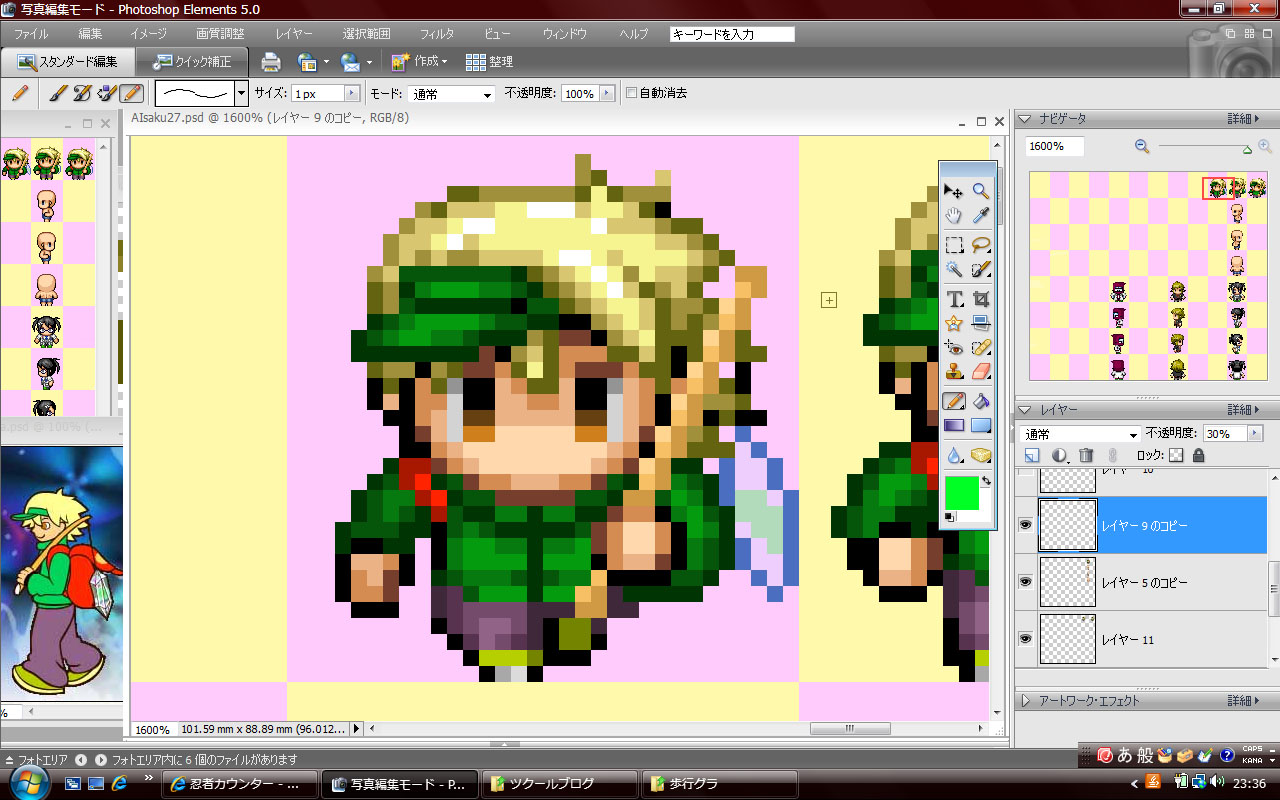Select the Straighten tool
This screenshot has height=800, width=1280.
click(x=981, y=323)
